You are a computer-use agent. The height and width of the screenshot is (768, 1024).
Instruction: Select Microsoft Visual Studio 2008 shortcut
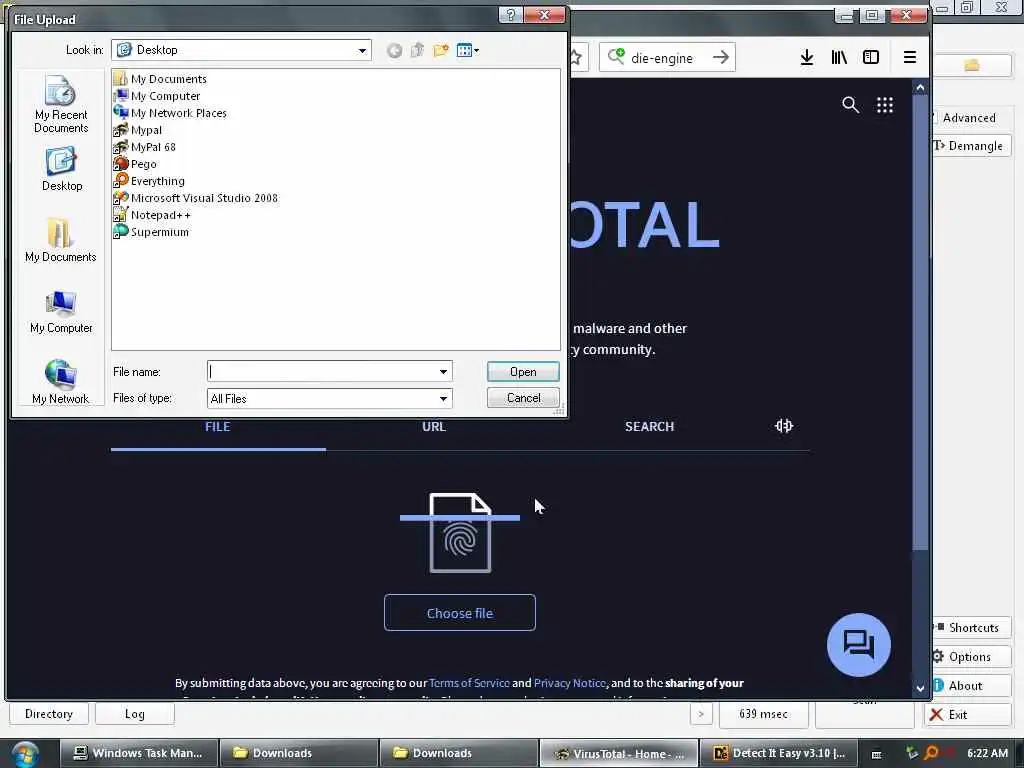tap(196, 198)
